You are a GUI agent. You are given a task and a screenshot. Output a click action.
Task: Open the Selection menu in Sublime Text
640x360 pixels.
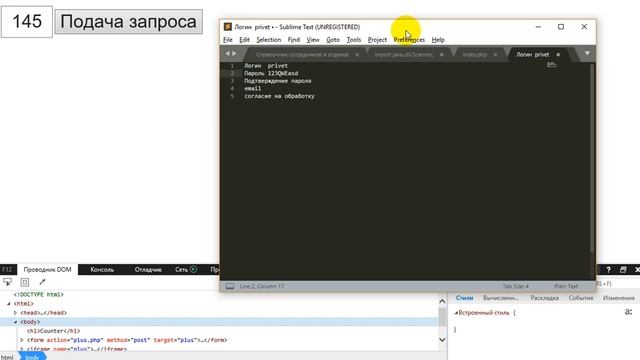tap(268, 40)
